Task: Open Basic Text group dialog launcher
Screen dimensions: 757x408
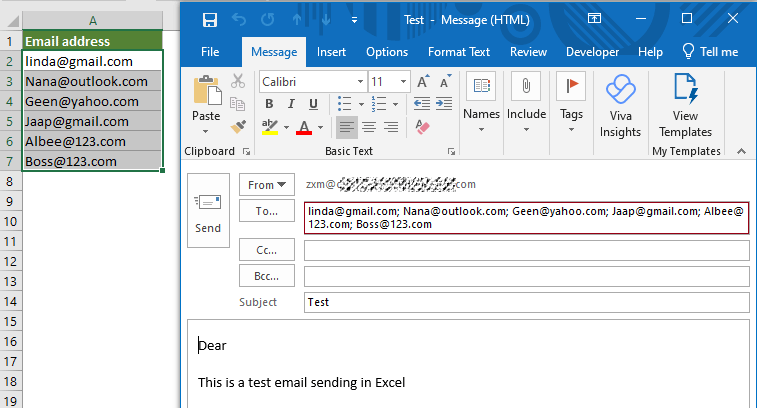Action: 451,152
